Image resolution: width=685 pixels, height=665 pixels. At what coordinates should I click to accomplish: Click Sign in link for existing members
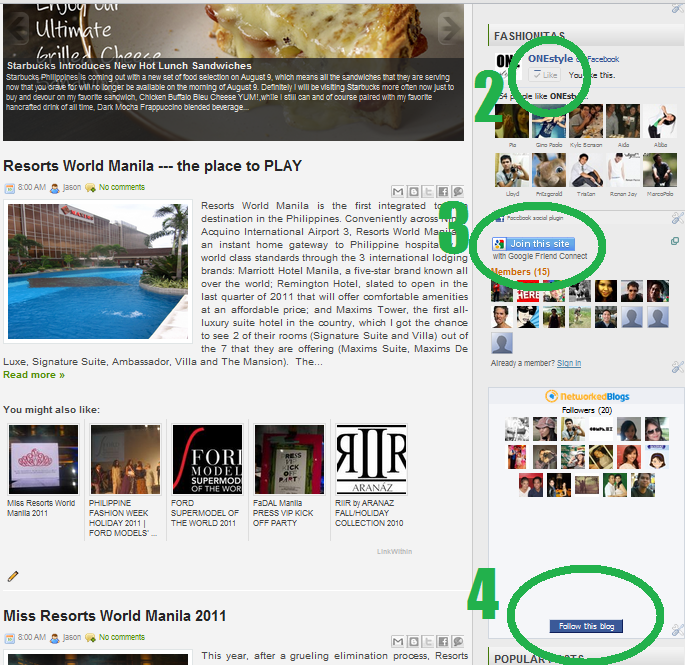tap(569, 363)
